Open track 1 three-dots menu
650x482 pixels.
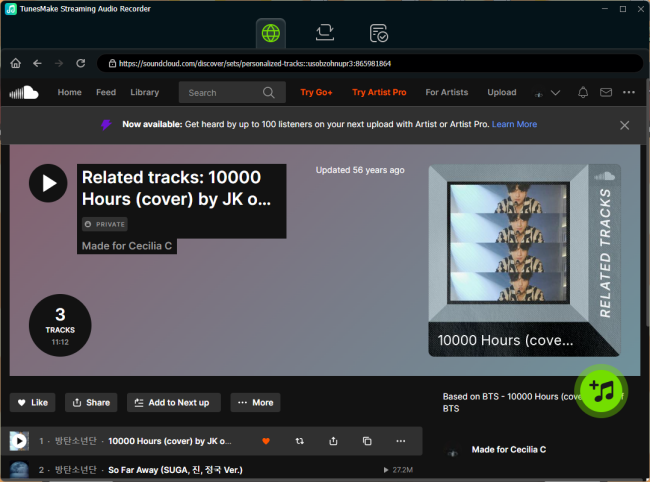click(400, 441)
